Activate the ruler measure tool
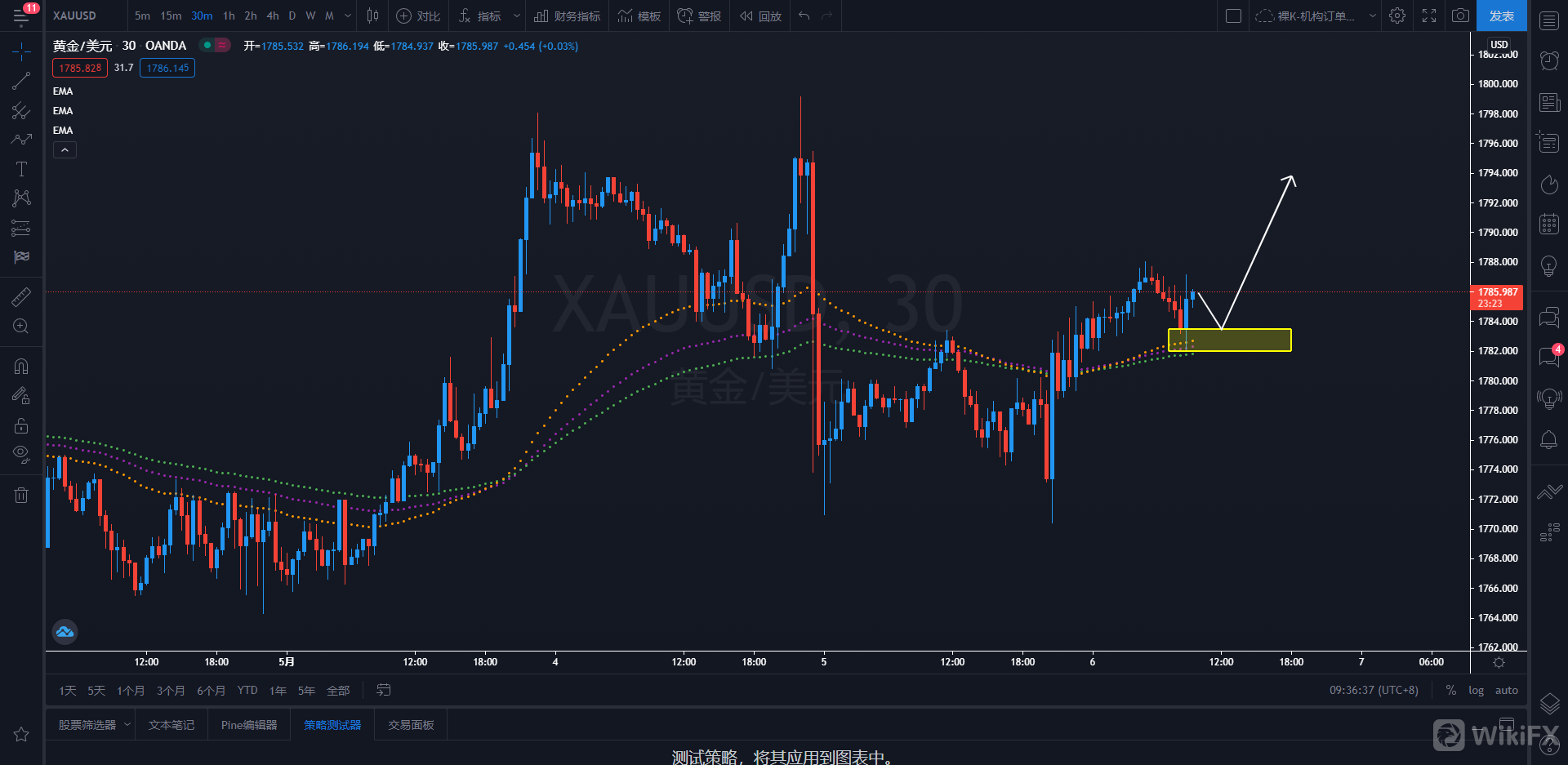This screenshot has width=1568, height=765. pos(21,296)
